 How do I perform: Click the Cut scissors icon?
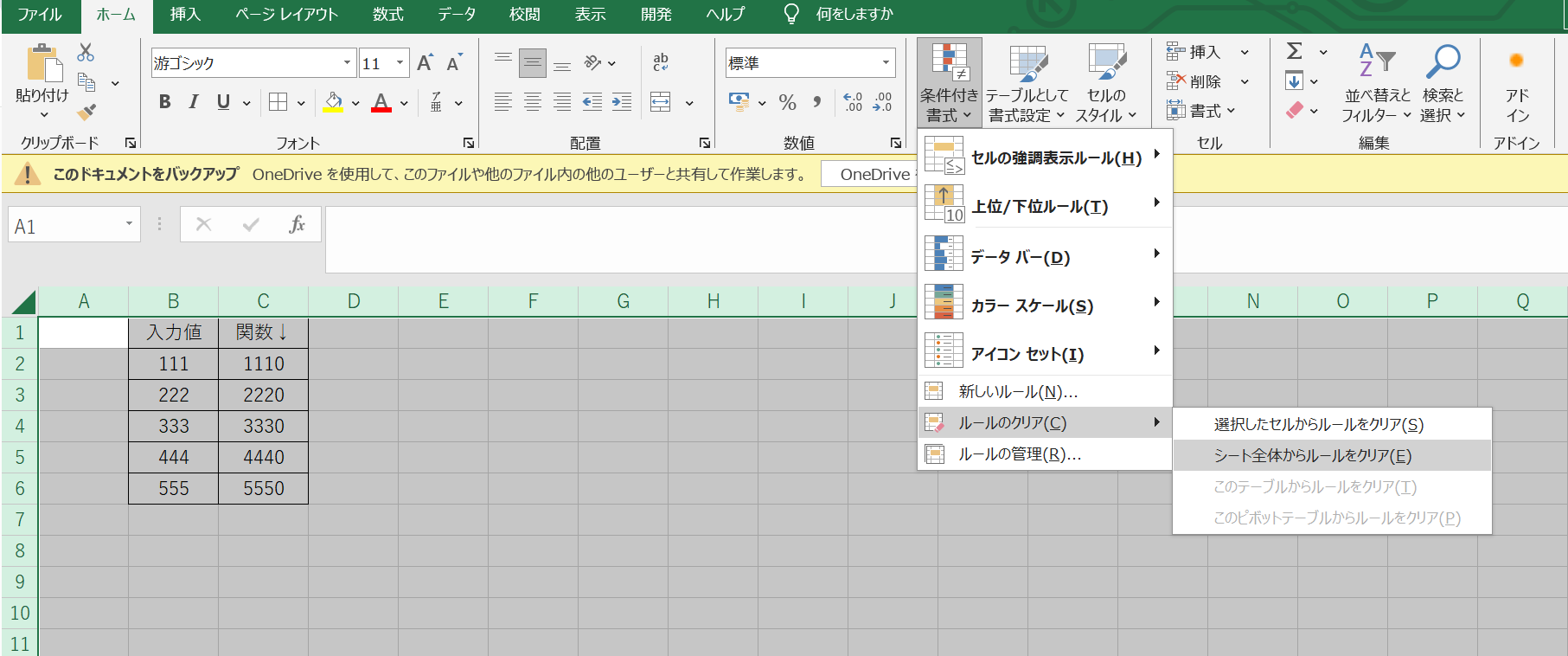click(86, 53)
